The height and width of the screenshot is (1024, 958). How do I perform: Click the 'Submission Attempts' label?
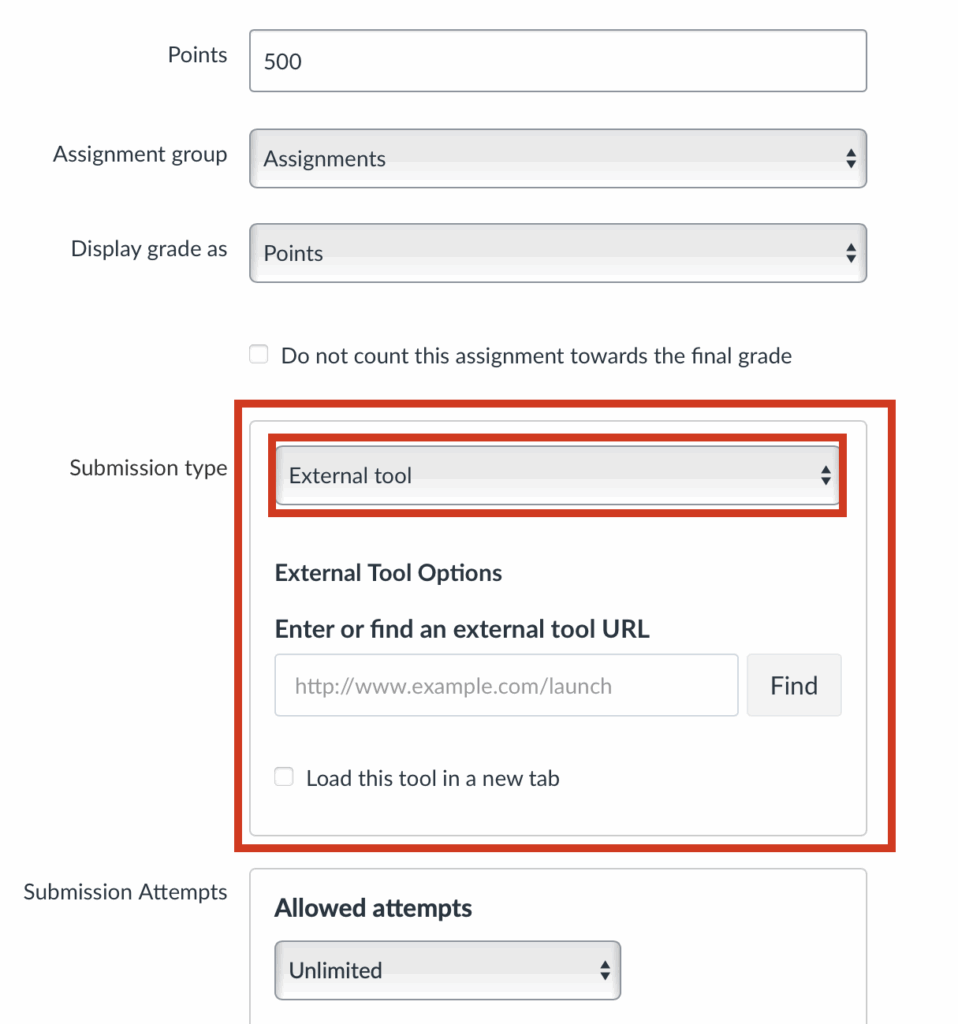tap(125, 891)
